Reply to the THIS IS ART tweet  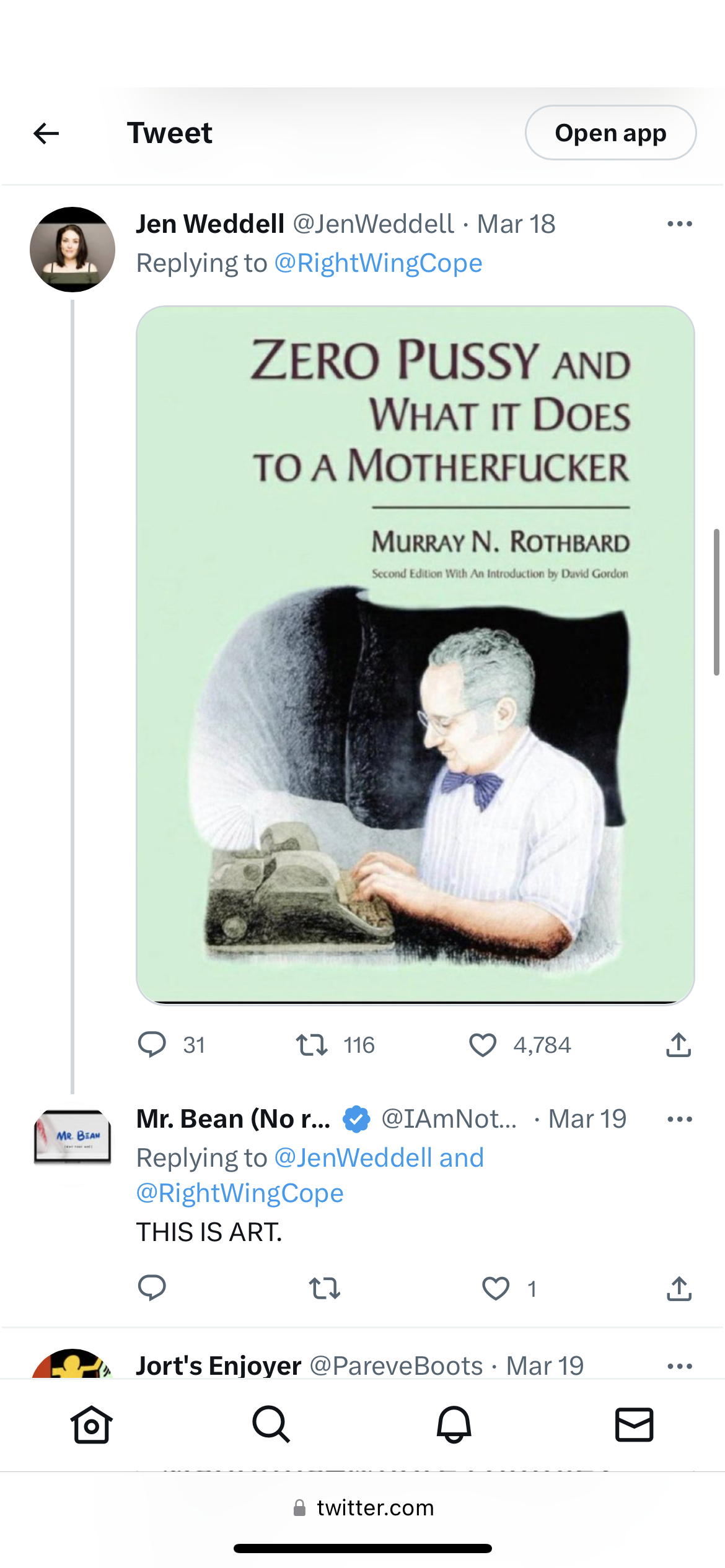pyautogui.click(x=152, y=1288)
